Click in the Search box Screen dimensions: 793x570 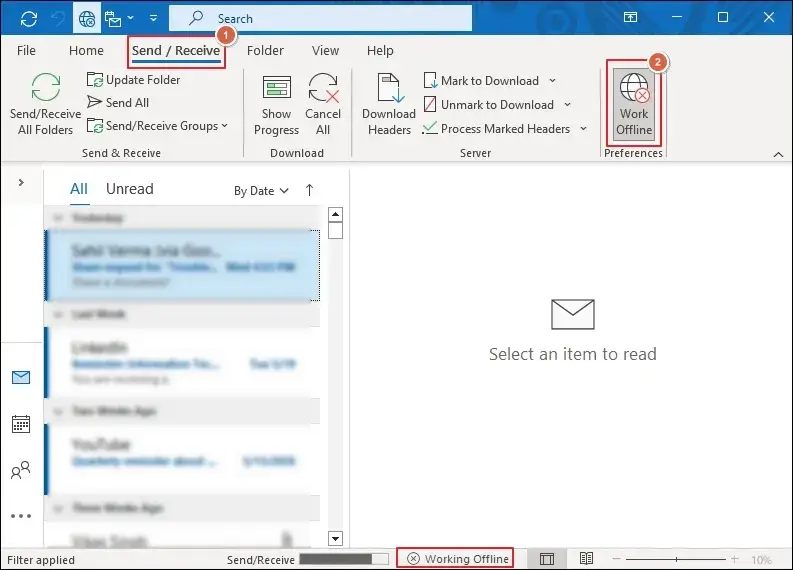coord(320,18)
